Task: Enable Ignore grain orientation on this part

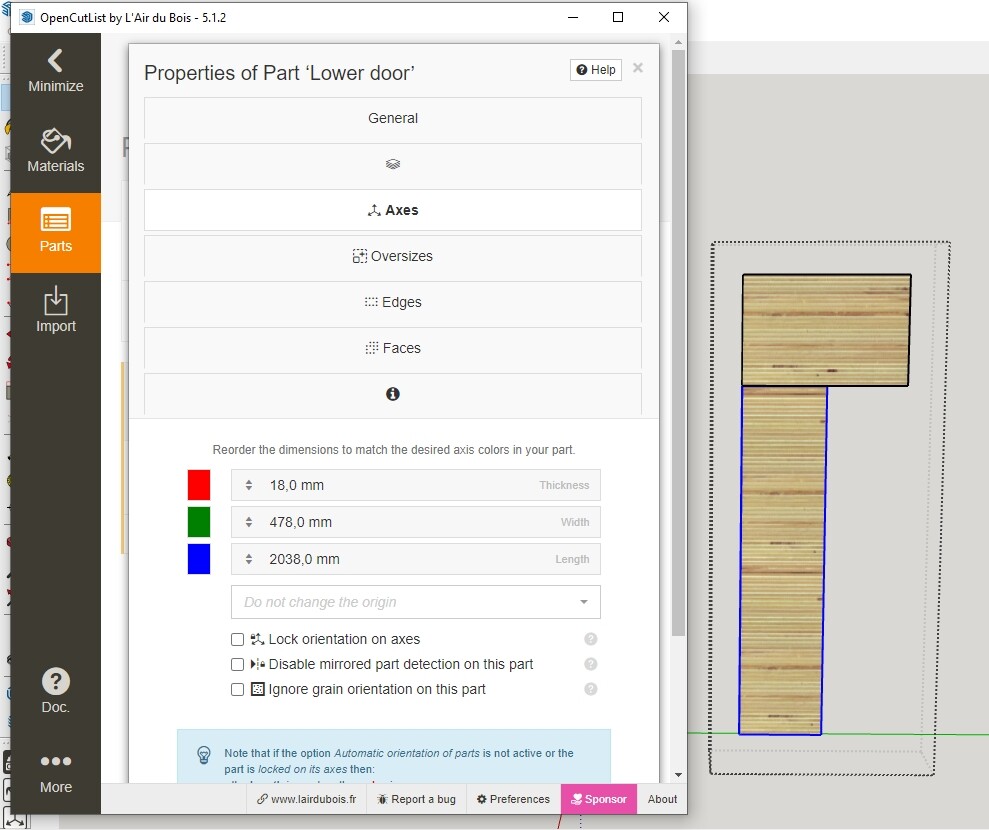Action: (x=237, y=689)
